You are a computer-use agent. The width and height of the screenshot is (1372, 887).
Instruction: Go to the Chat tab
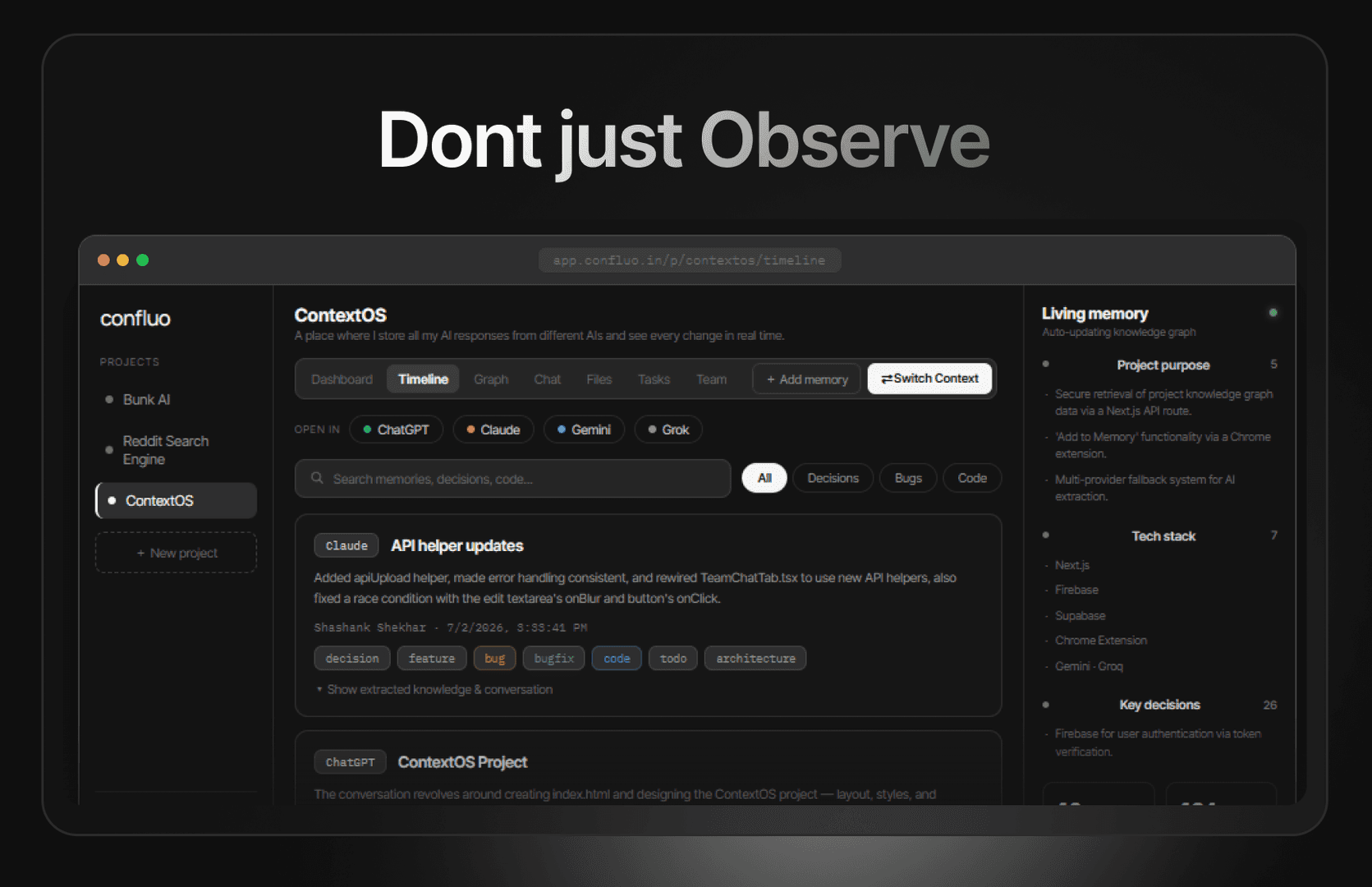(547, 379)
